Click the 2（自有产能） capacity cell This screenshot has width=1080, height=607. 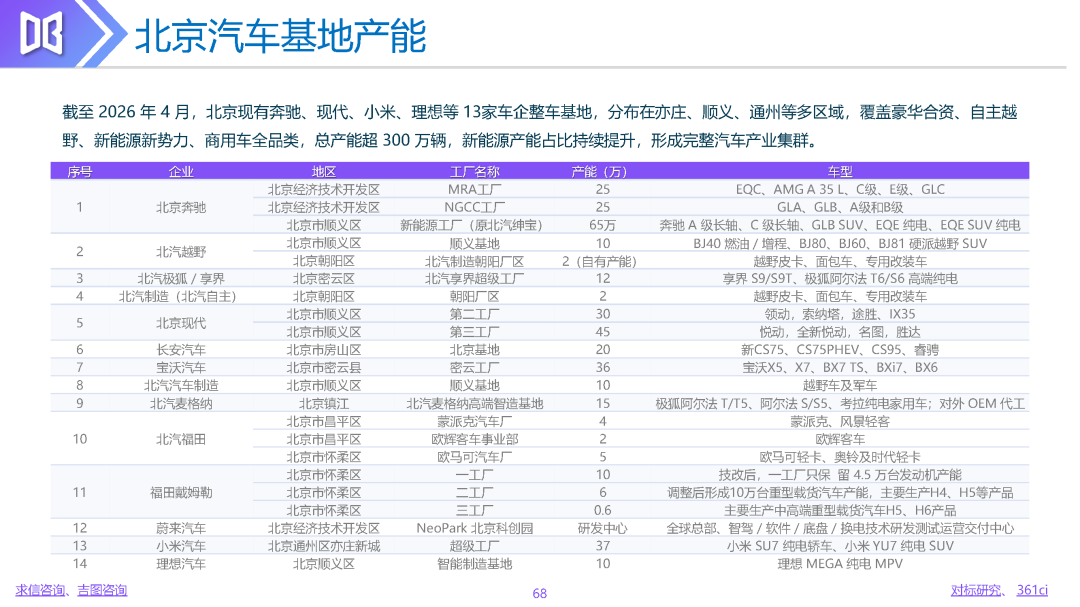coord(599,262)
